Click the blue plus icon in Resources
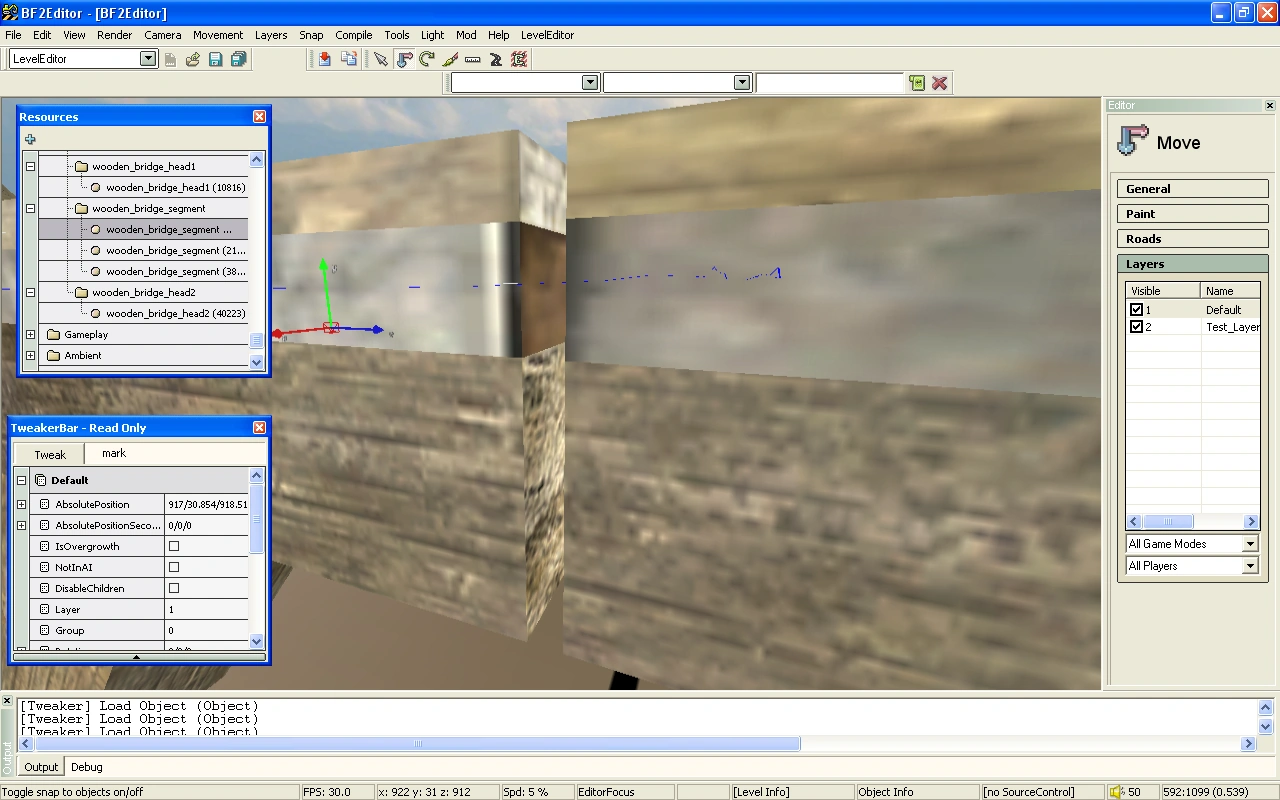The width and height of the screenshot is (1280, 800). [30, 140]
